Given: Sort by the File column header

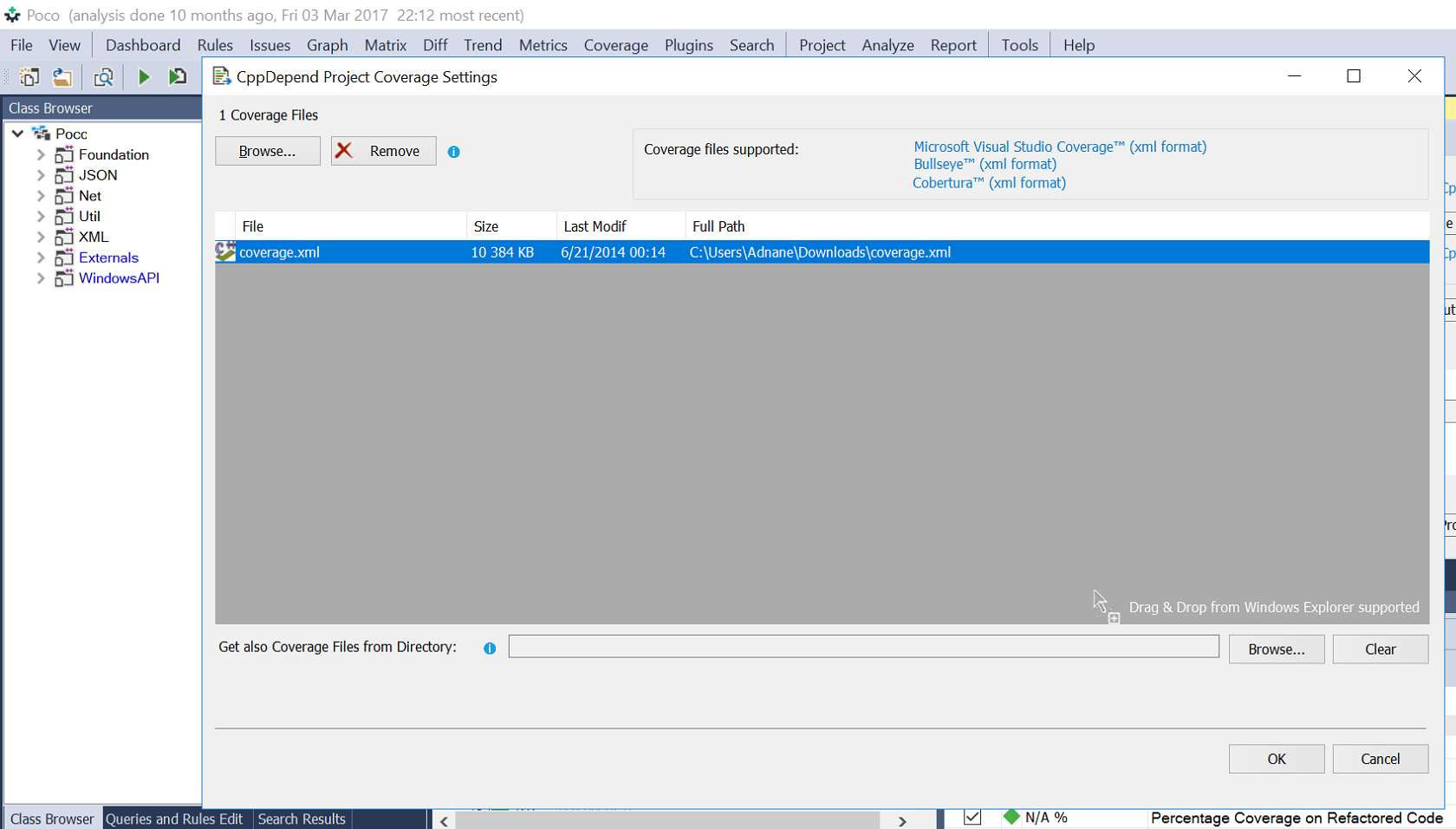Looking at the screenshot, I should (351, 226).
